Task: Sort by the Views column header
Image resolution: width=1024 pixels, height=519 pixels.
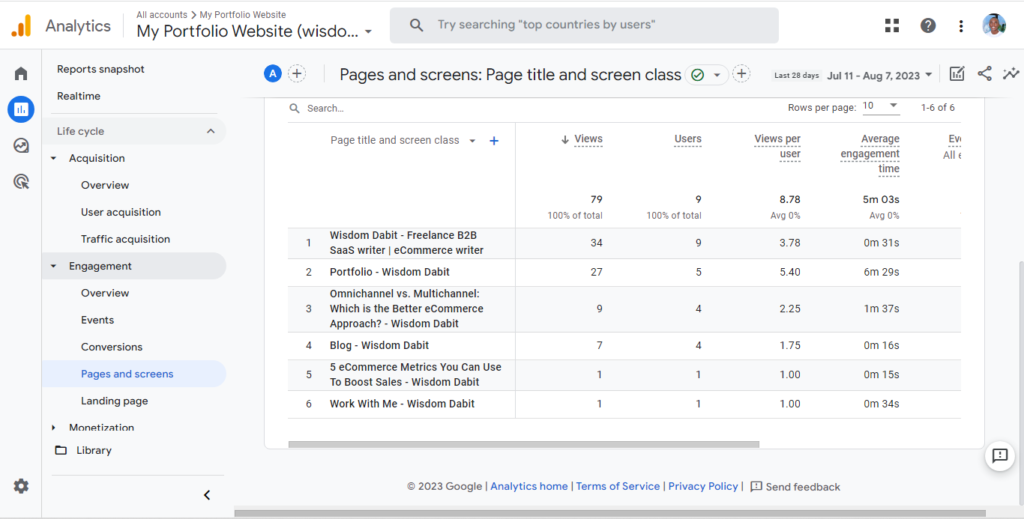Action: 588,139
